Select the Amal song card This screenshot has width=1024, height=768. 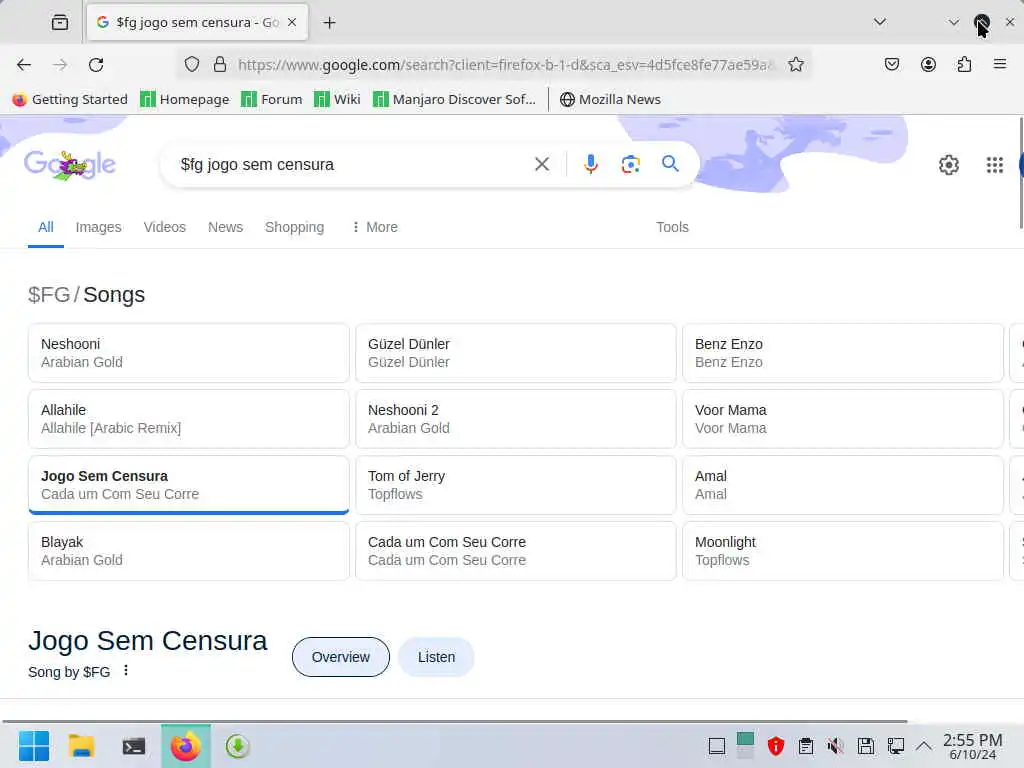pos(842,485)
